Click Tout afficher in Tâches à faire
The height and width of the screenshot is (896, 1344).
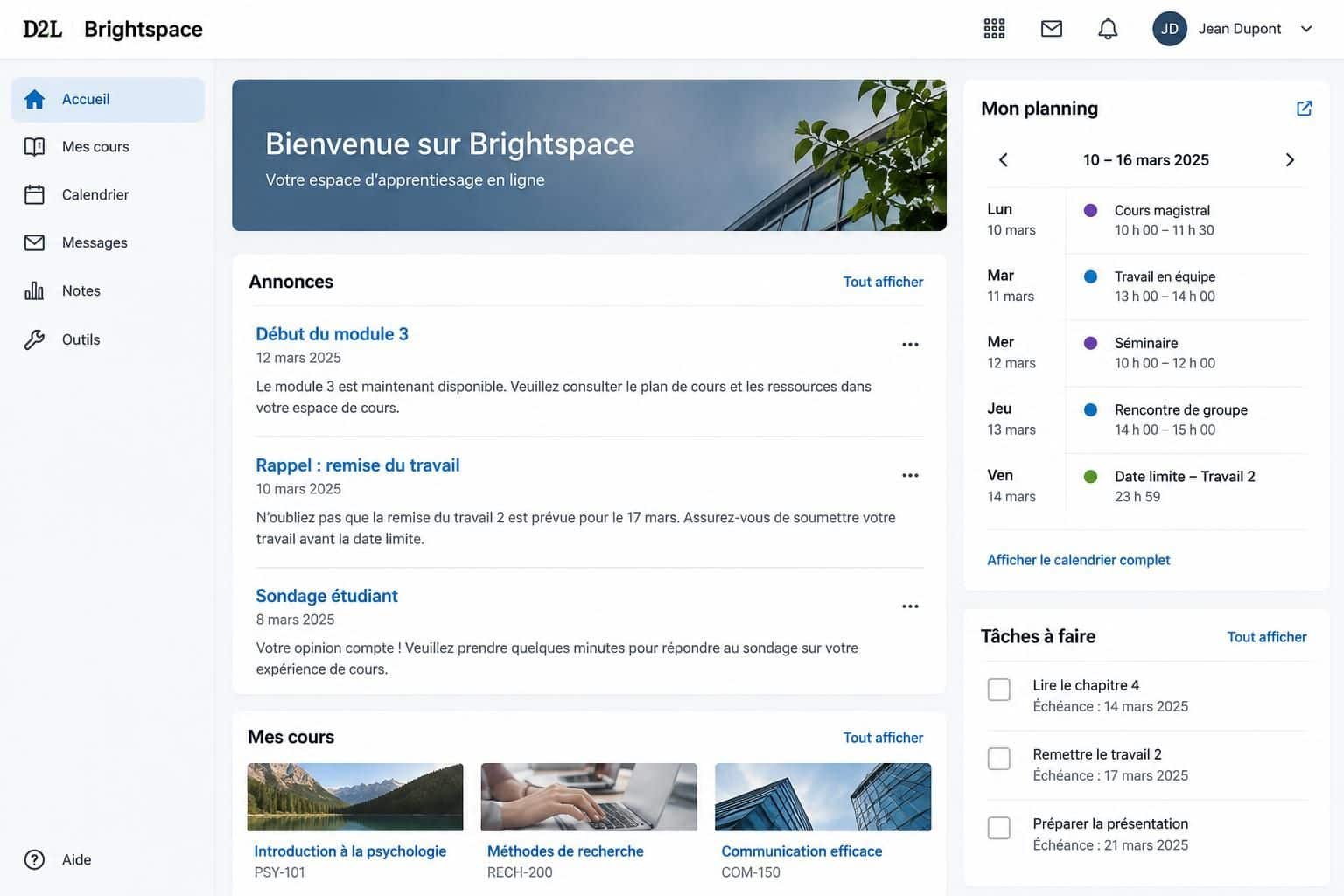[1267, 637]
